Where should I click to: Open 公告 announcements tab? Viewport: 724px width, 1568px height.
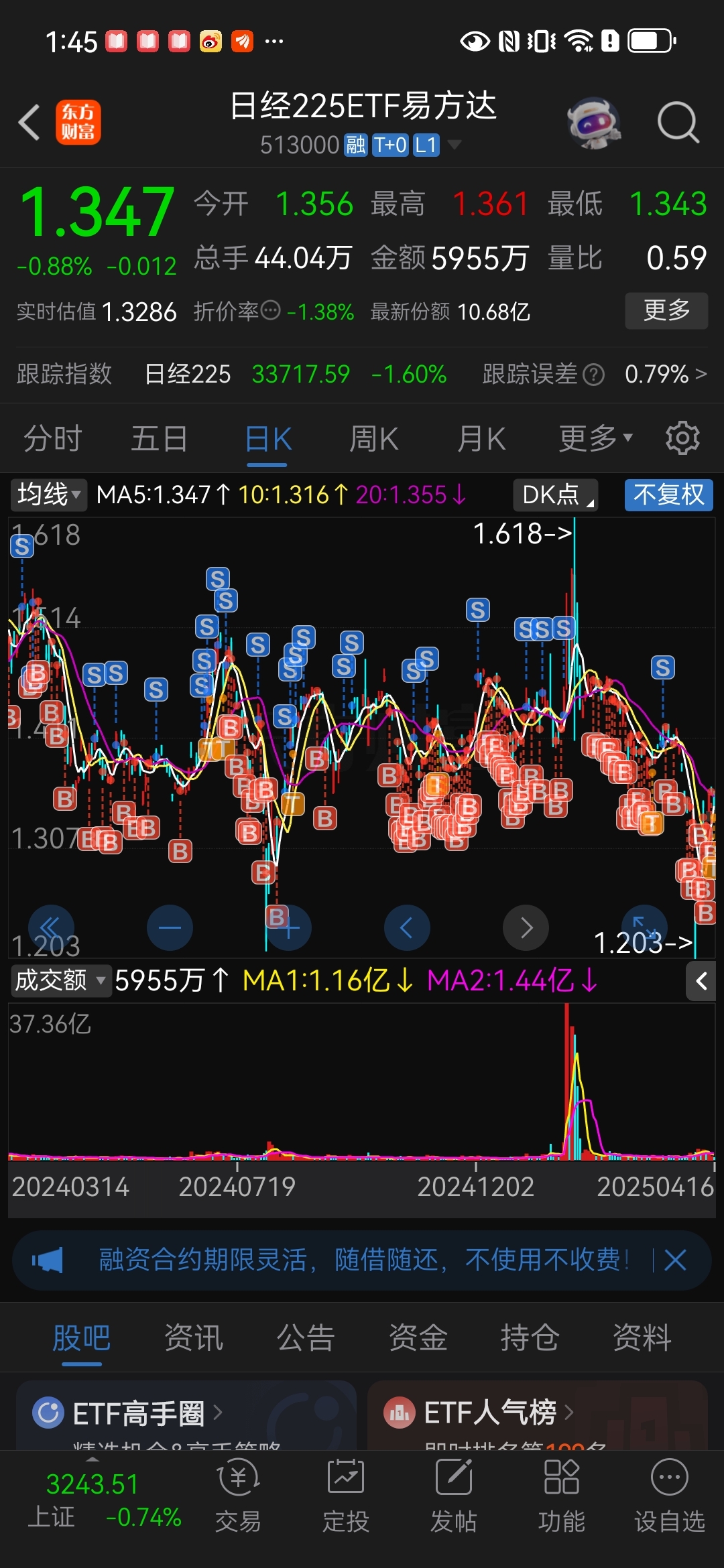coord(306,1338)
